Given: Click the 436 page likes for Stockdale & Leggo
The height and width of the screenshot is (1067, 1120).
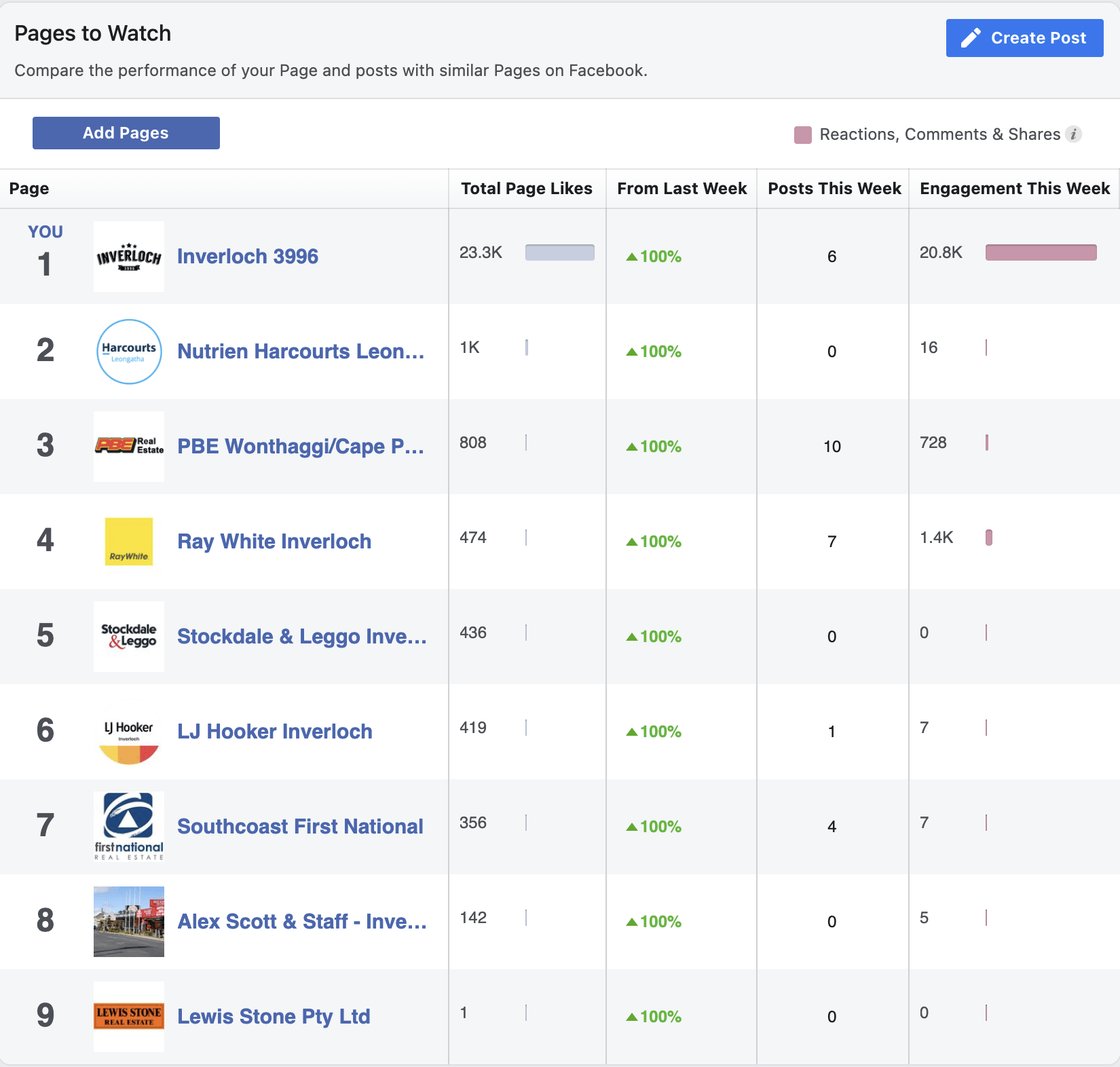Looking at the screenshot, I should point(473,633).
